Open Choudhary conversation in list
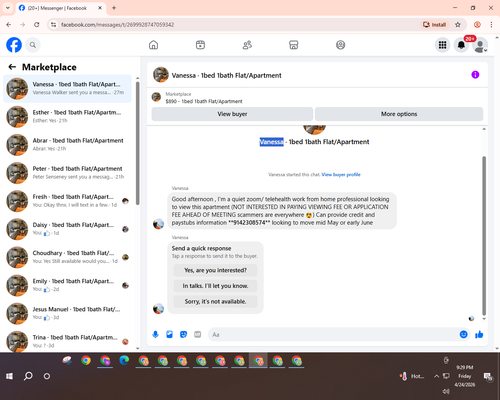Image resolution: width=500 pixels, height=400 pixels. (67, 257)
